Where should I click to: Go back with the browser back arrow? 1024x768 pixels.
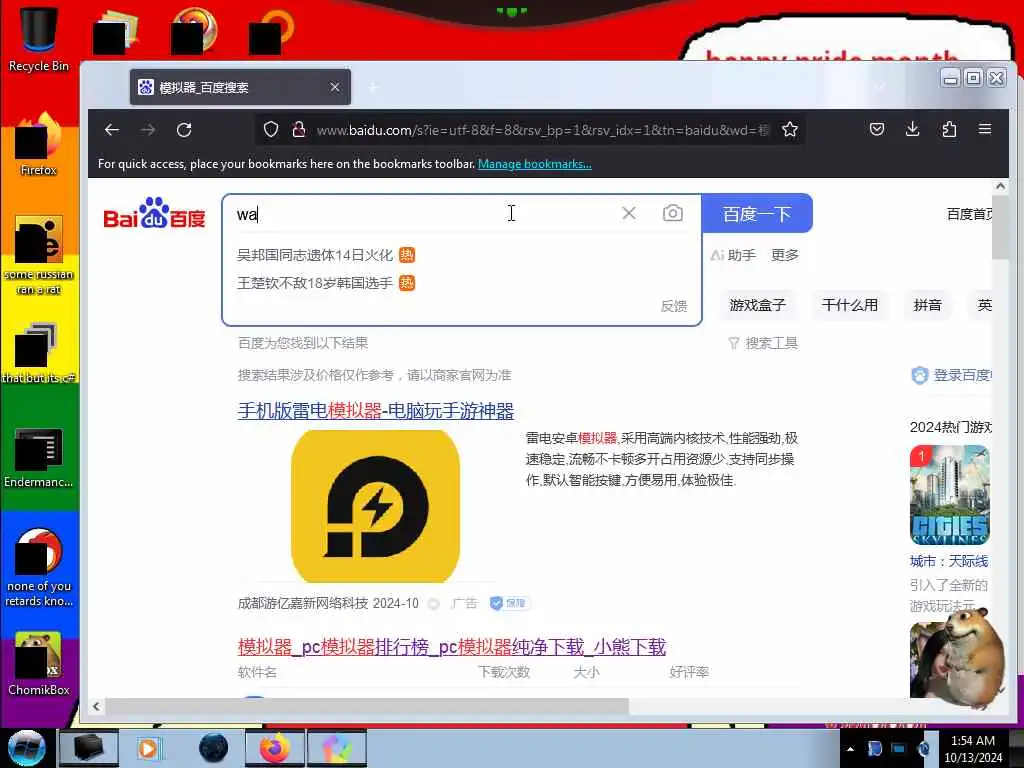pyautogui.click(x=112, y=130)
